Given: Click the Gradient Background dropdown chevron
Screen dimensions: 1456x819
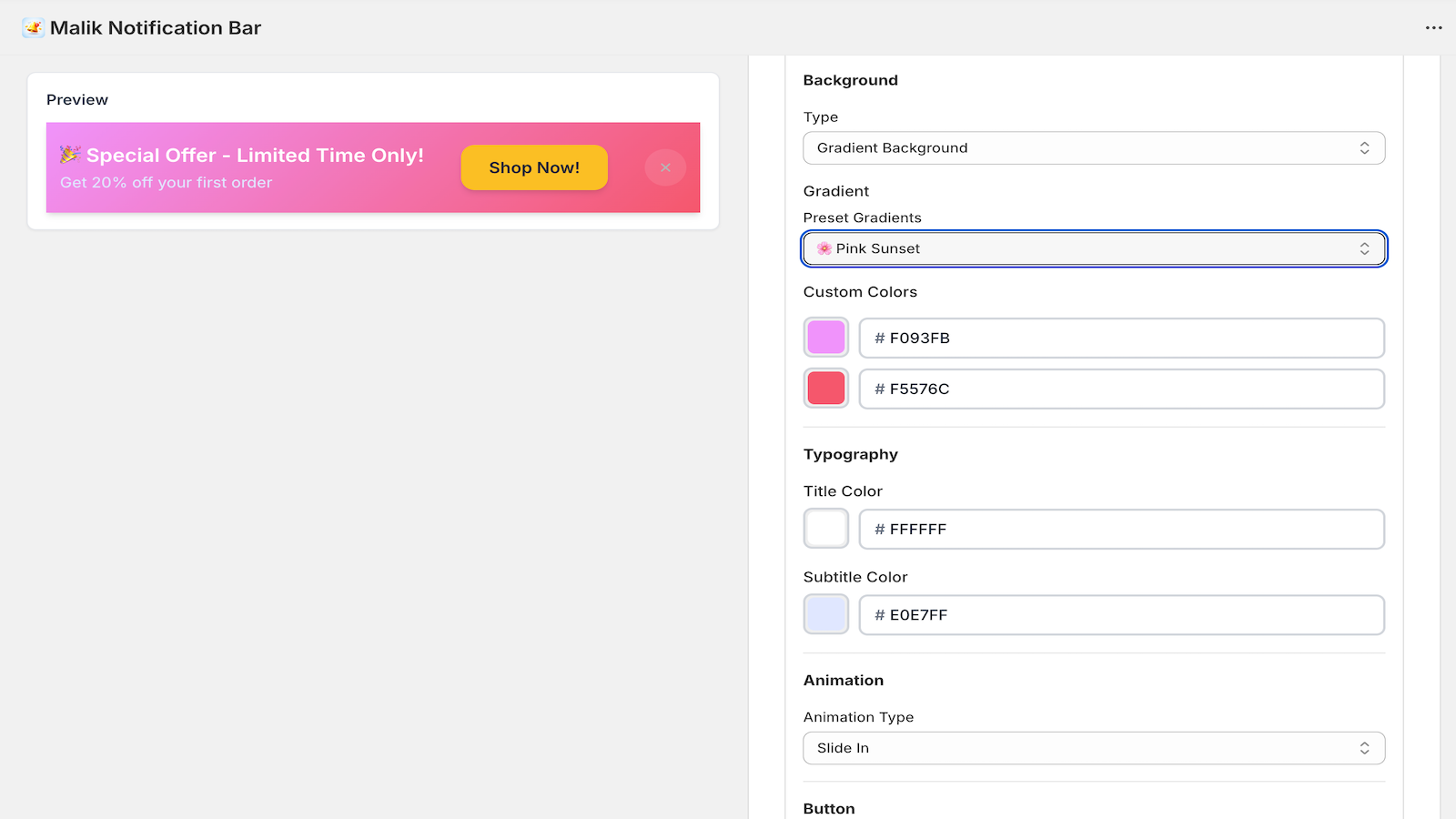Looking at the screenshot, I should pyautogui.click(x=1363, y=147).
